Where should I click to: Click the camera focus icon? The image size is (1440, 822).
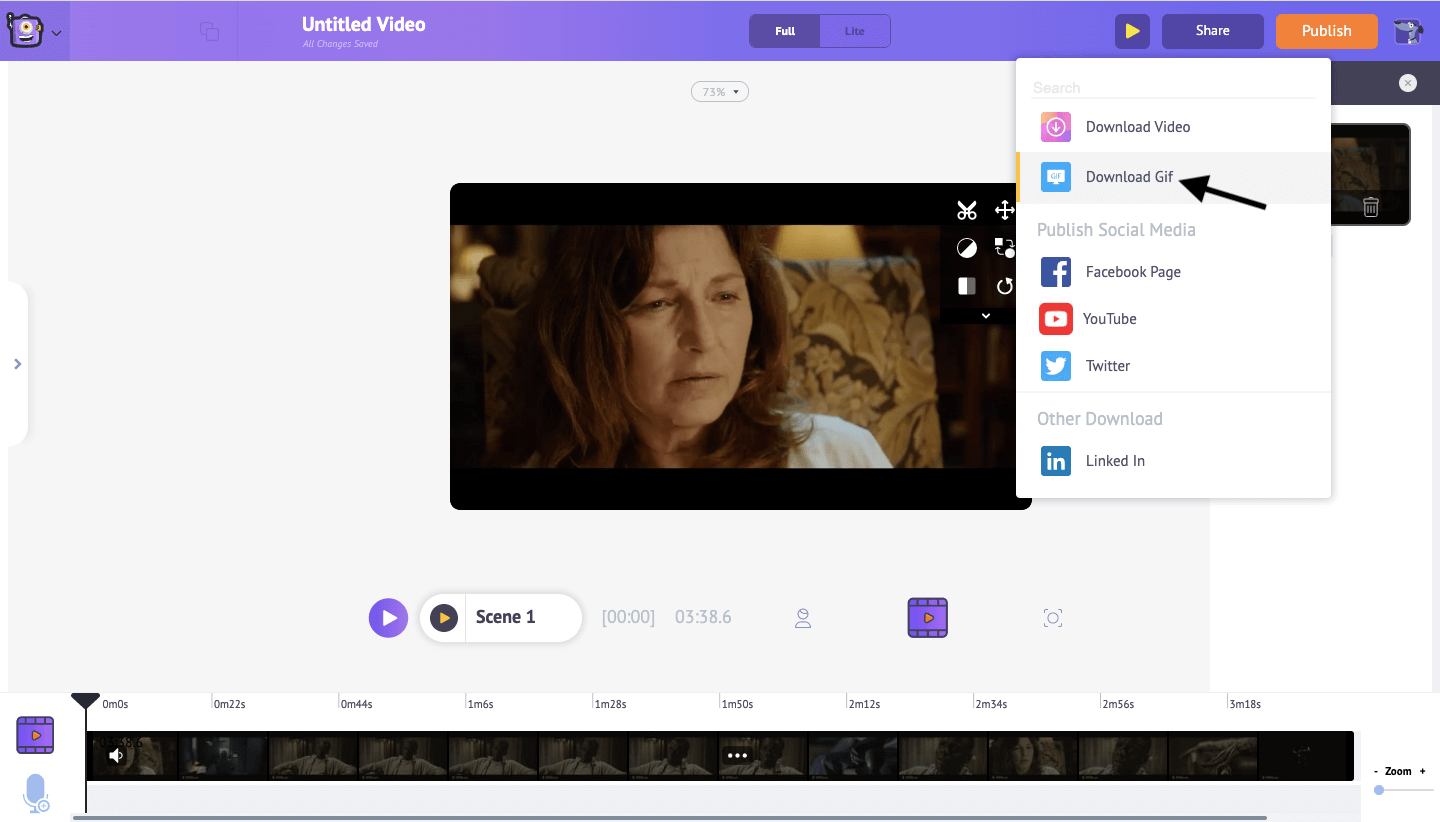[x=1052, y=618]
